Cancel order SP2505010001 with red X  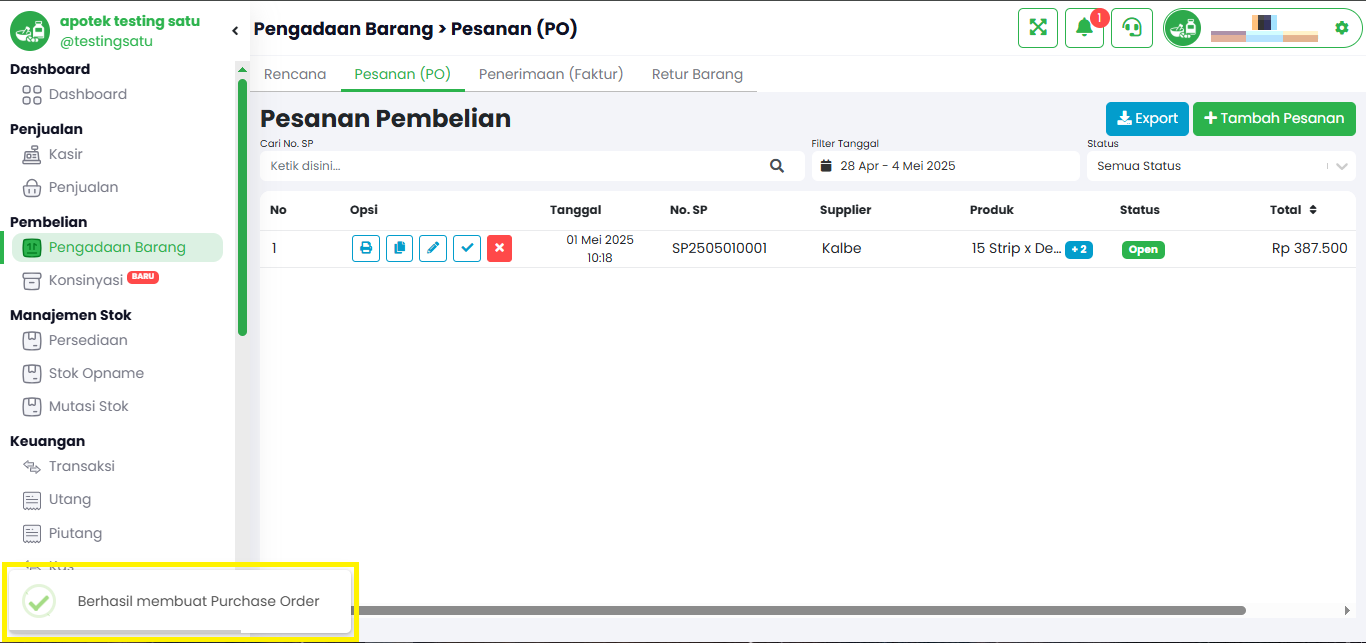[x=500, y=248]
